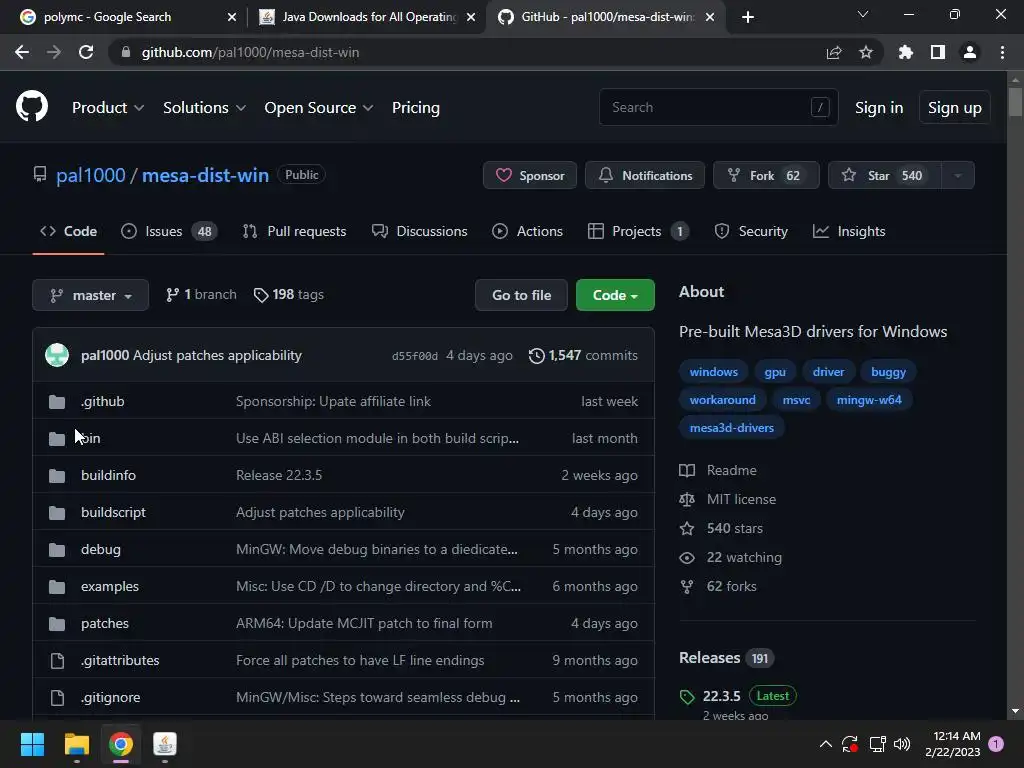Click the windows topic tag

[713, 372]
